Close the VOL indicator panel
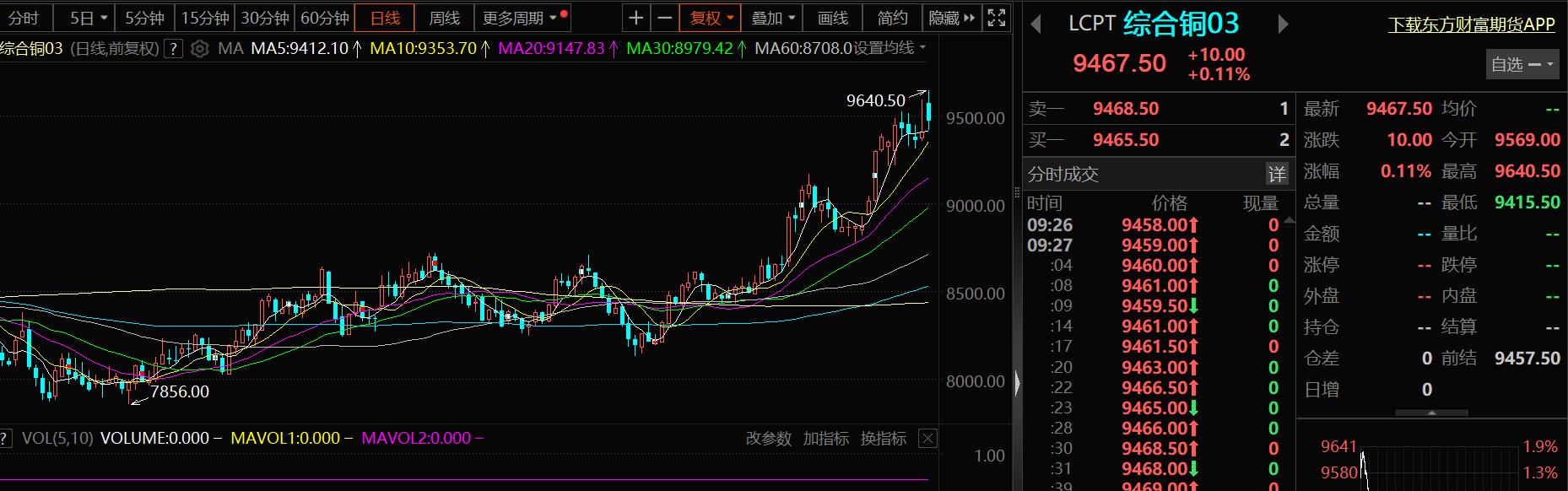1568x491 pixels. coord(927,438)
